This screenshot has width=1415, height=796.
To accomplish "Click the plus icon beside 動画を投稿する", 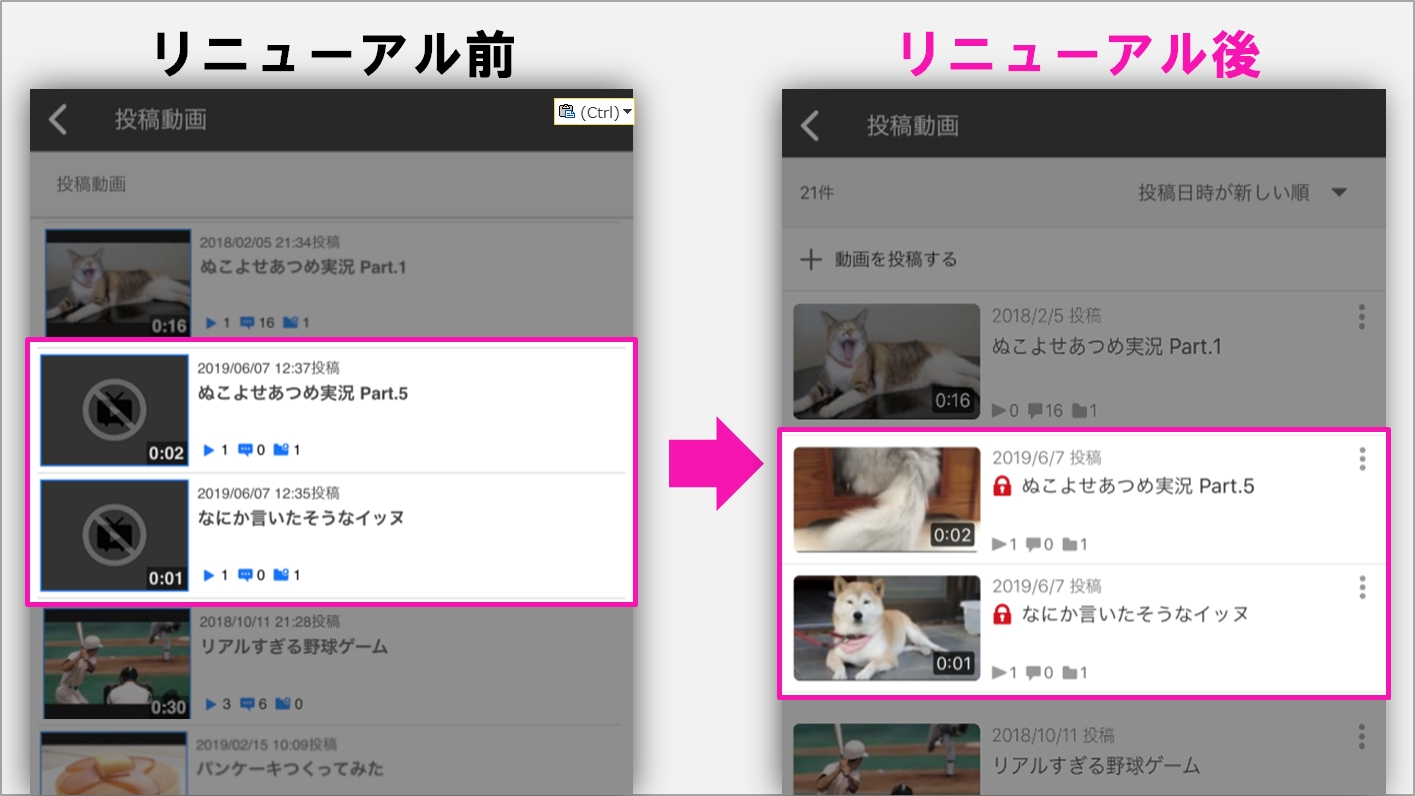I will tap(811, 260).
